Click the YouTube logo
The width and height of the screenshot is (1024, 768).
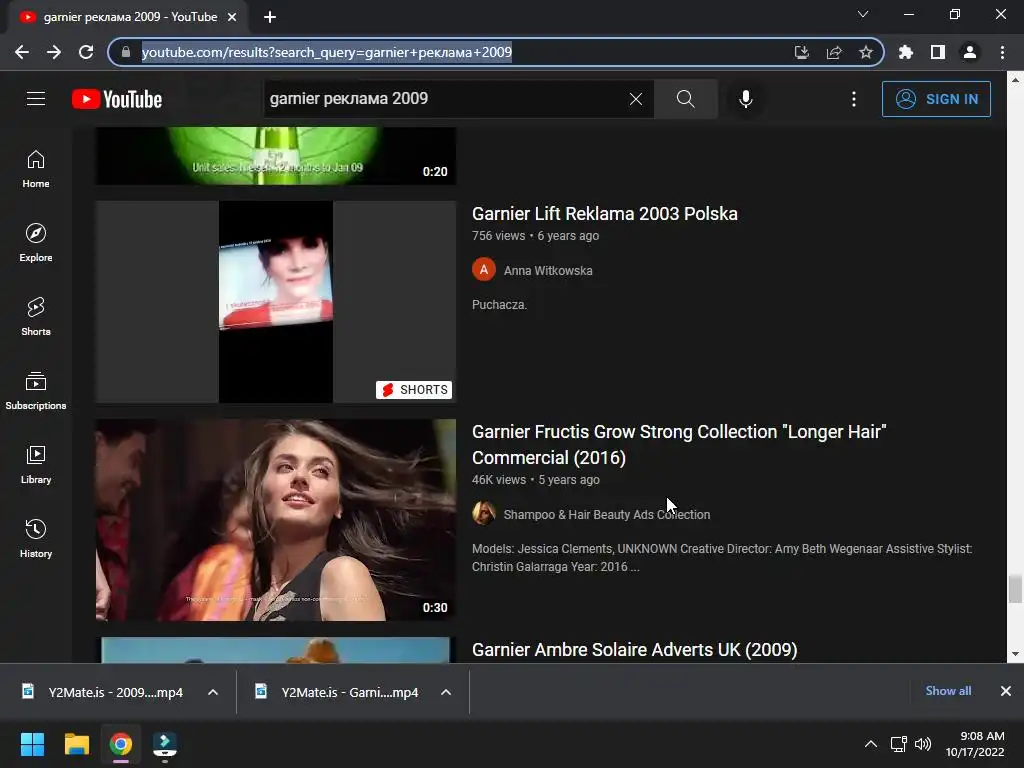coord(117,99)
